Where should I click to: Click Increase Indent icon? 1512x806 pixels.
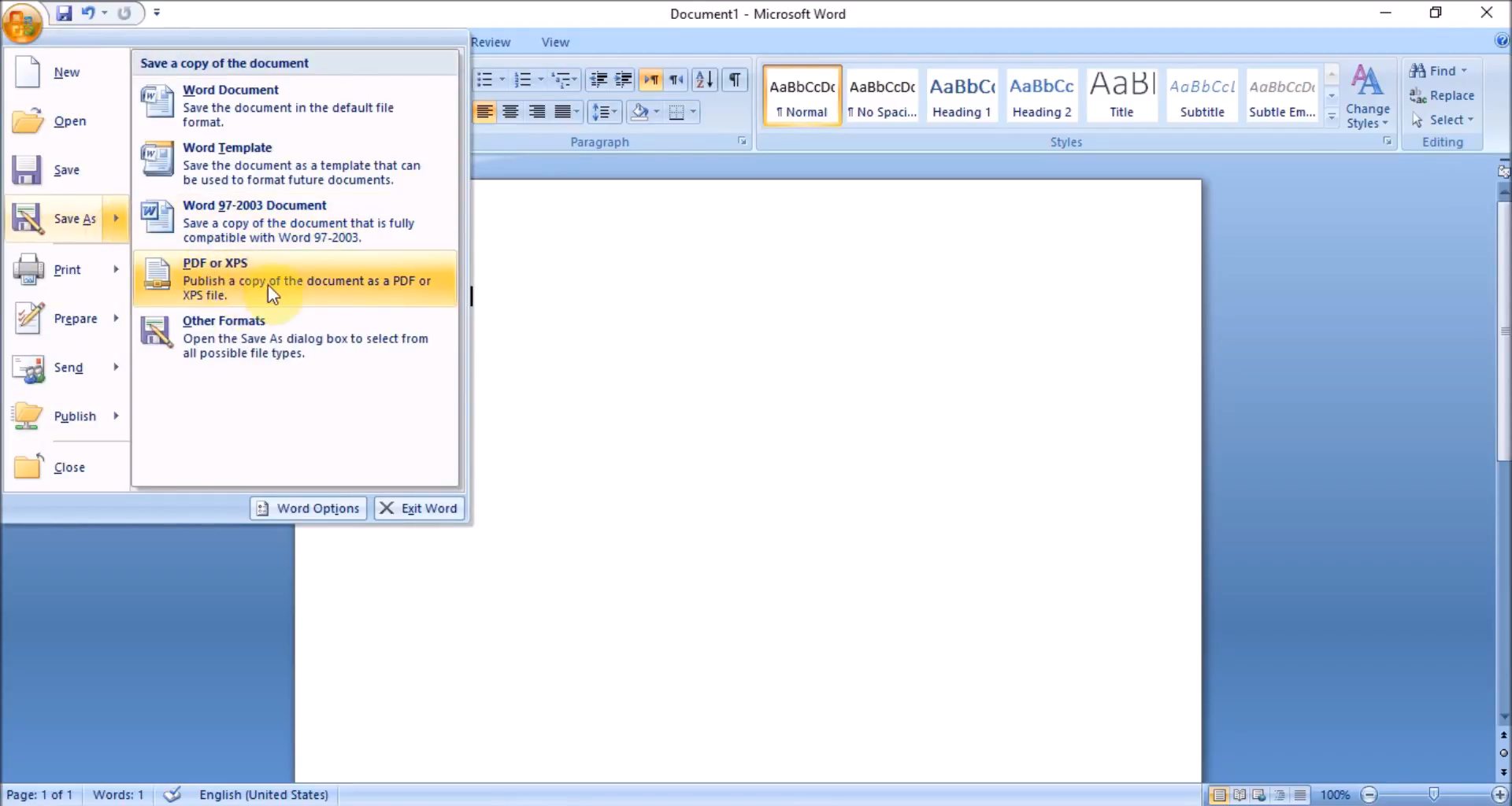tap(623, 79)
